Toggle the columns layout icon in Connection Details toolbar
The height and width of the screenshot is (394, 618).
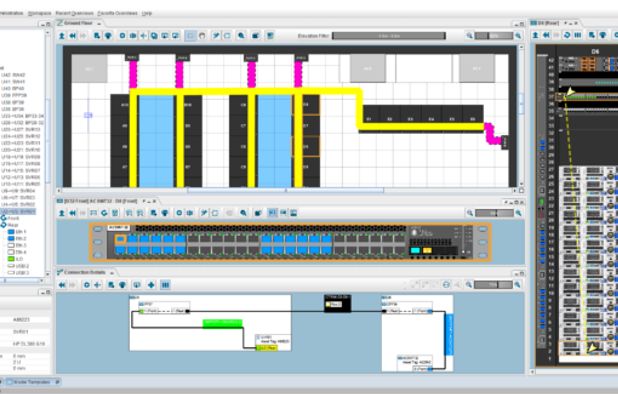pos(165,285)
